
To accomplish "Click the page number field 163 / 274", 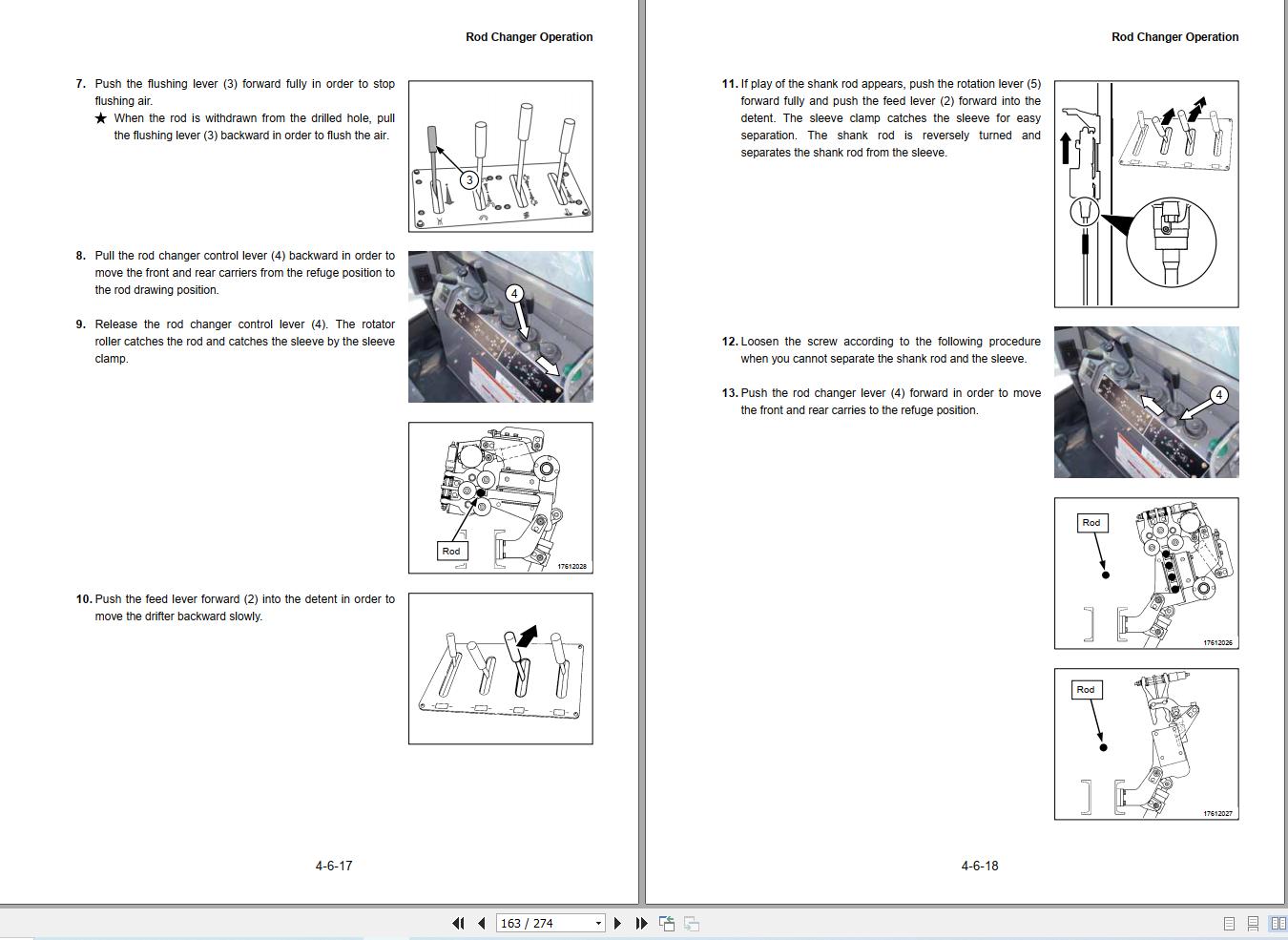I will 544,923.
